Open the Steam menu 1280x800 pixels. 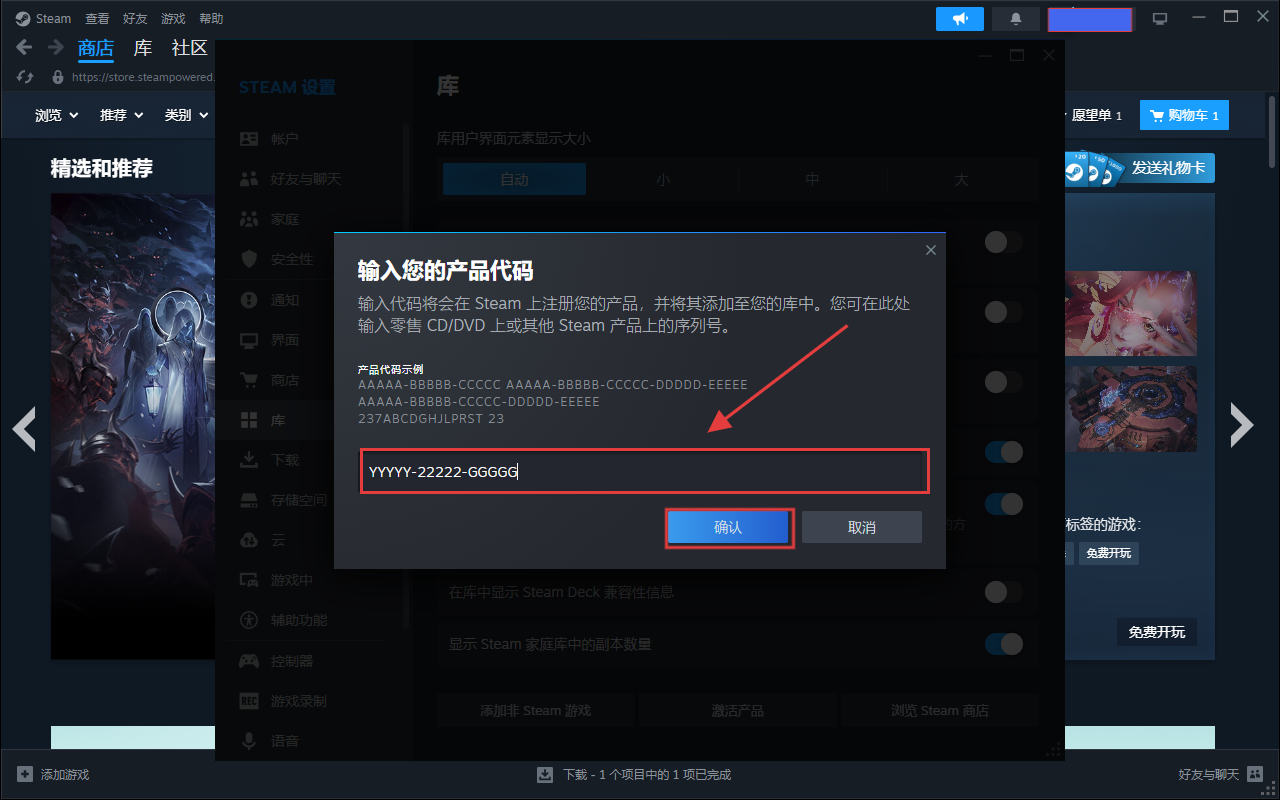tap(43, 18)
